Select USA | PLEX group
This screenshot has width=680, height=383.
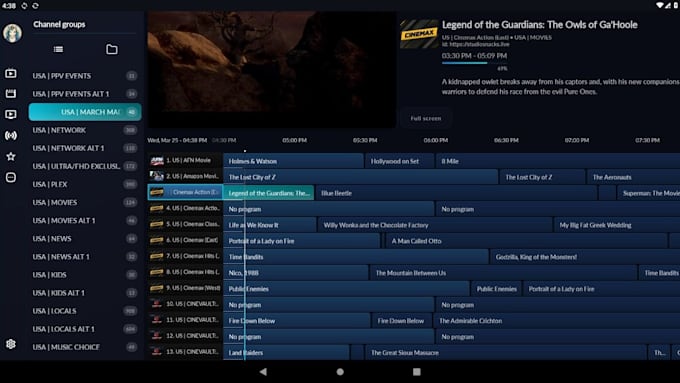[x=85, y=184]
